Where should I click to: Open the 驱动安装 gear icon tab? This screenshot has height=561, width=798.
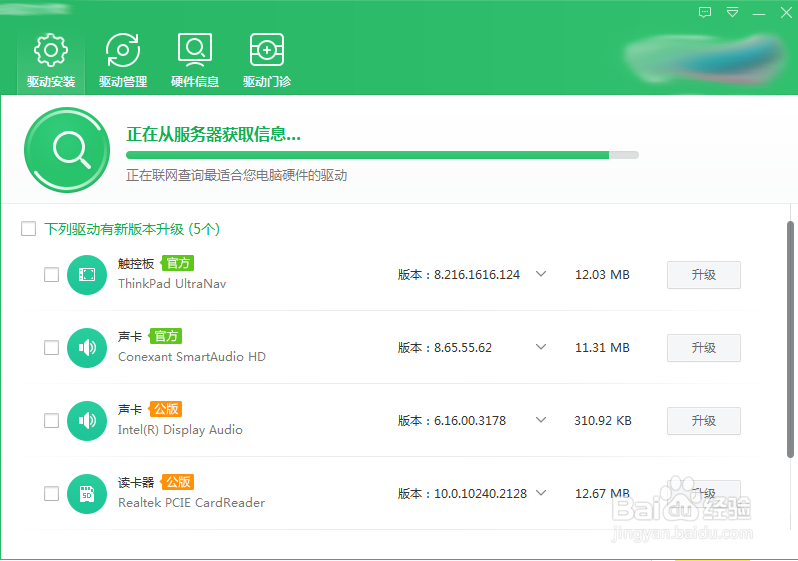pos(50,50)
